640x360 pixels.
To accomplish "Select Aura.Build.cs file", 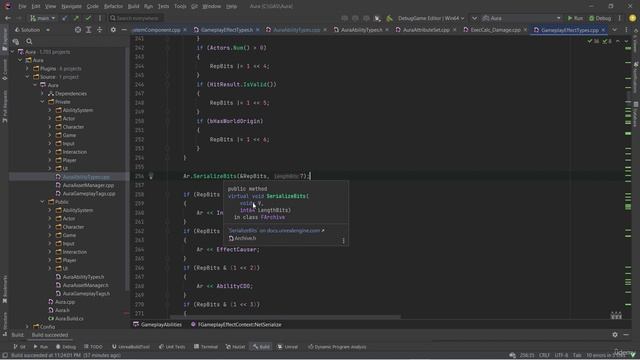I will (69, 318).
